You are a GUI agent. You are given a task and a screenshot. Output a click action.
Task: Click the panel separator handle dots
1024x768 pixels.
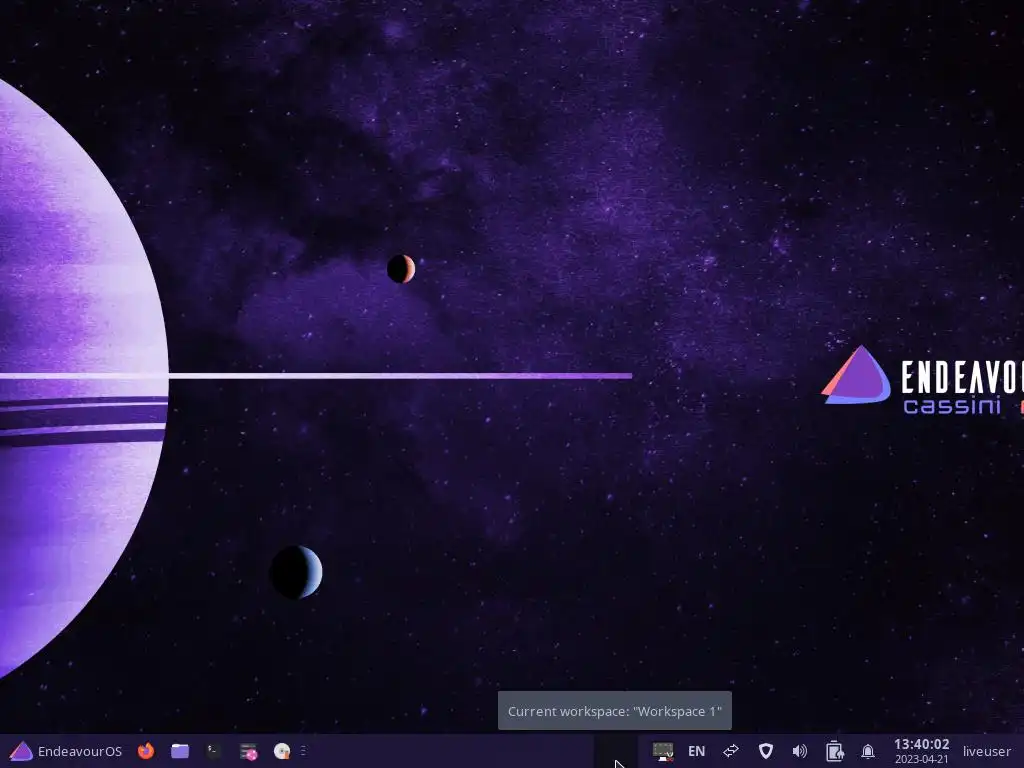coord(303,751)
